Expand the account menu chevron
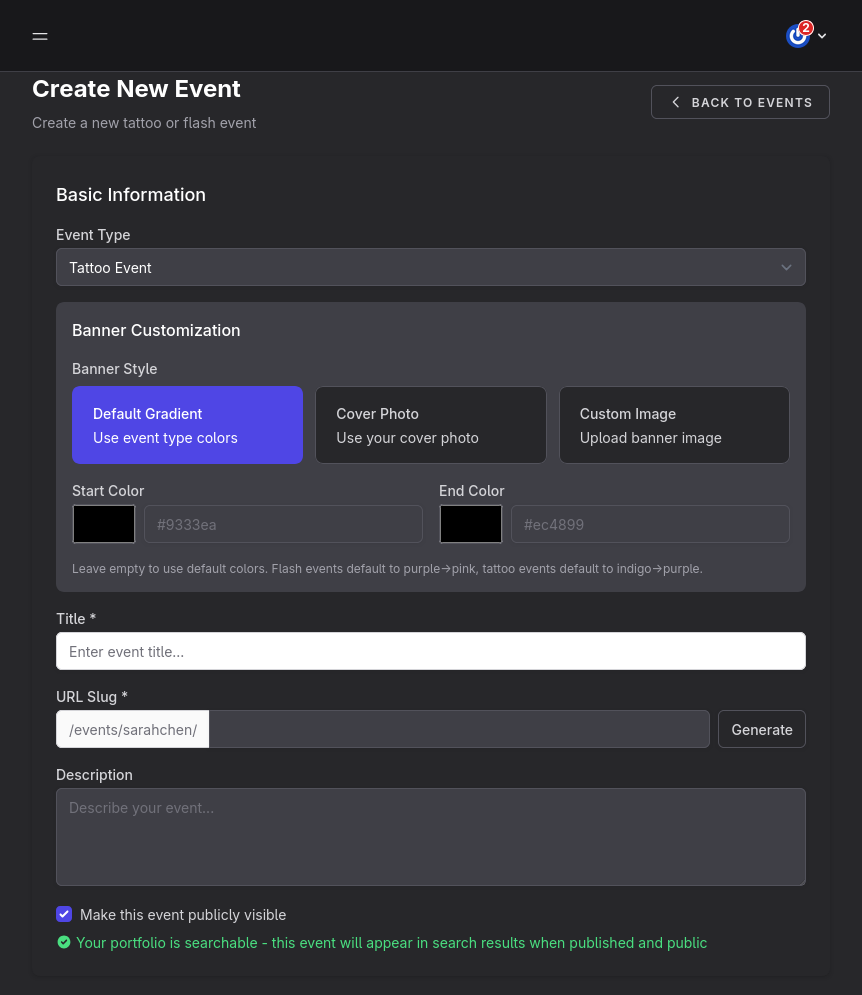This screenshot has height=995, width=862. pos(822,36)
